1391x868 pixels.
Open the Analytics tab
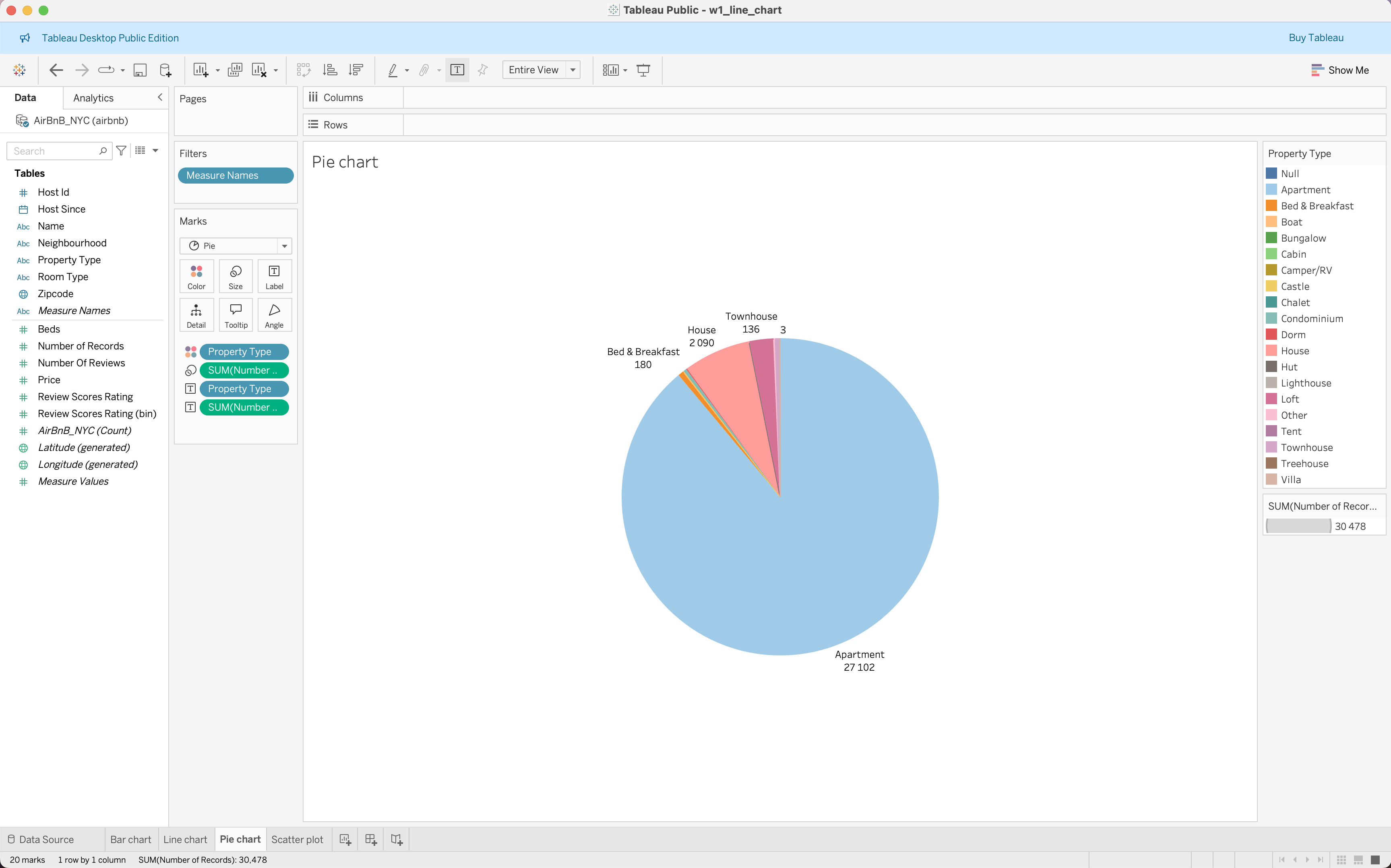point(93,98)
